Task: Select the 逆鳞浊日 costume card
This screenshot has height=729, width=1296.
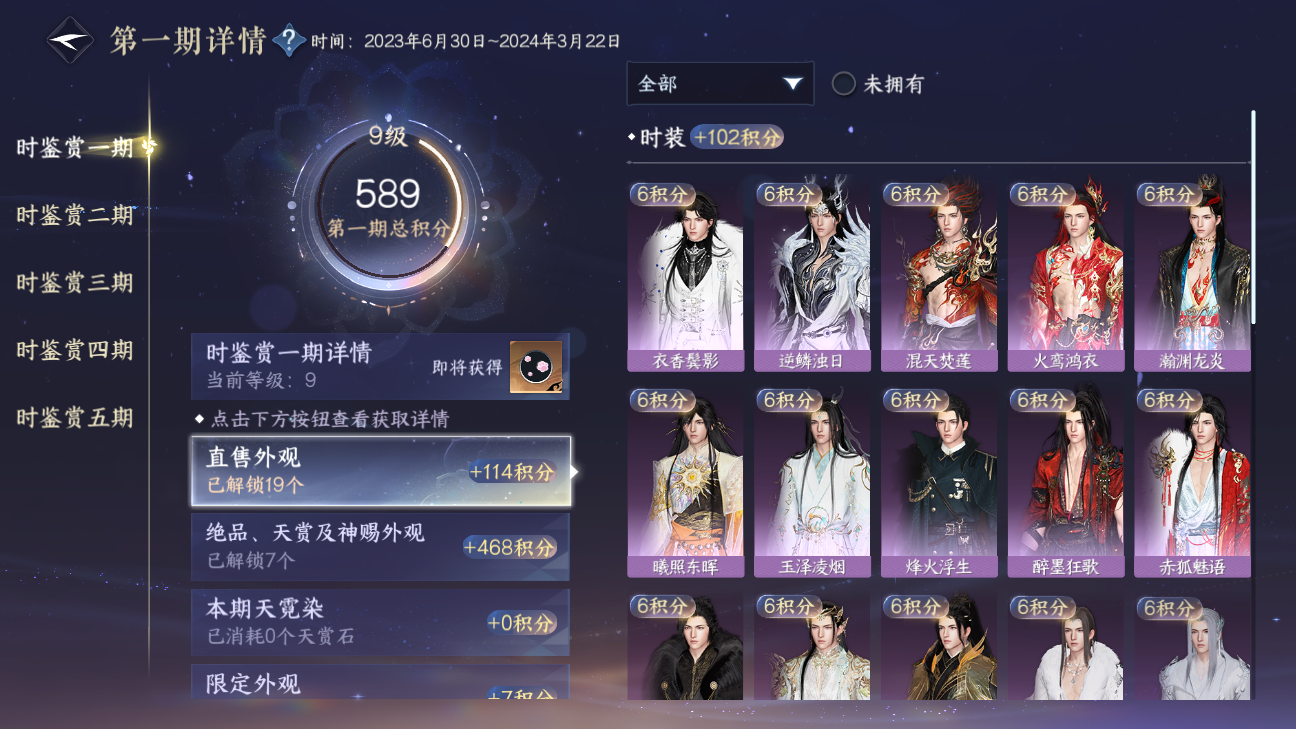Action: point(812,277)
